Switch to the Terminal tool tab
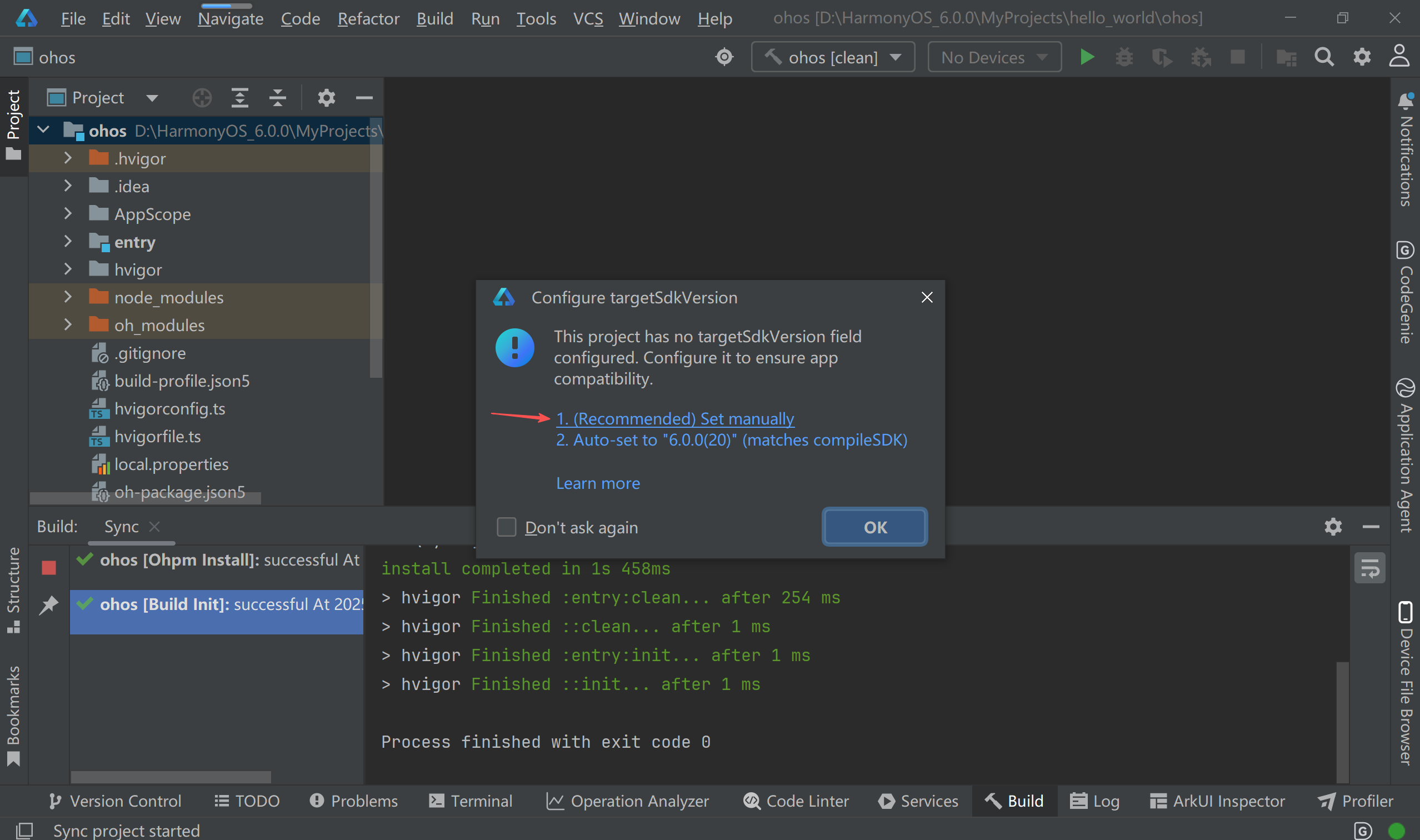 coord(471,801)
